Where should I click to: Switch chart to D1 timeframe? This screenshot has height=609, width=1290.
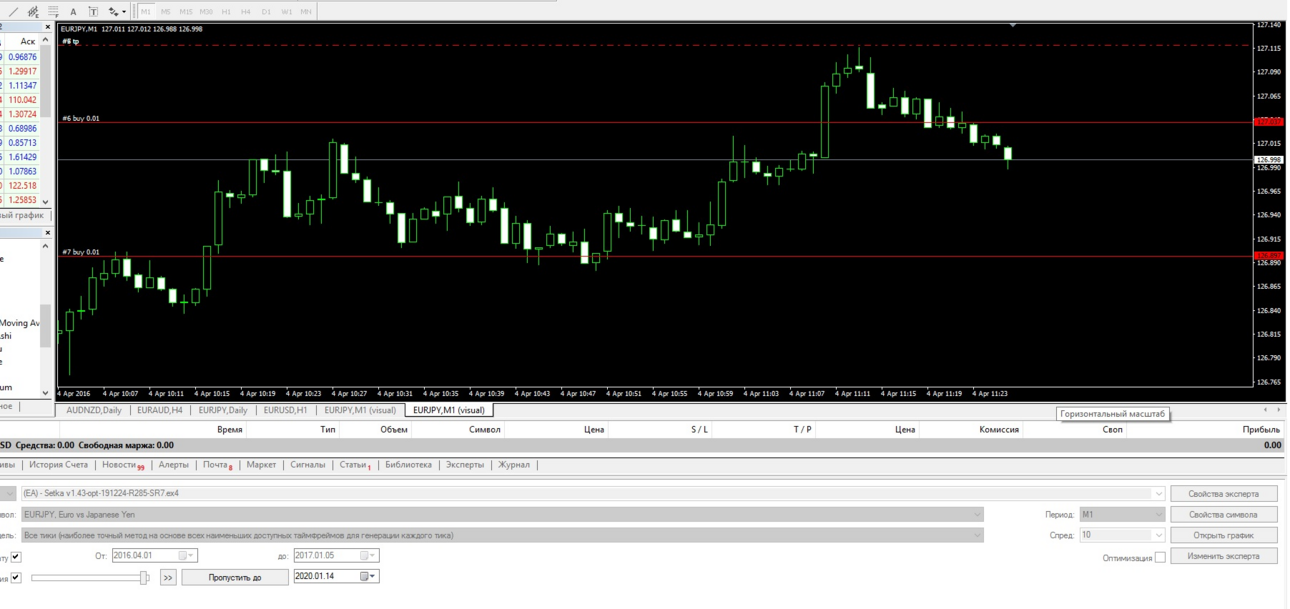point(266,12)
